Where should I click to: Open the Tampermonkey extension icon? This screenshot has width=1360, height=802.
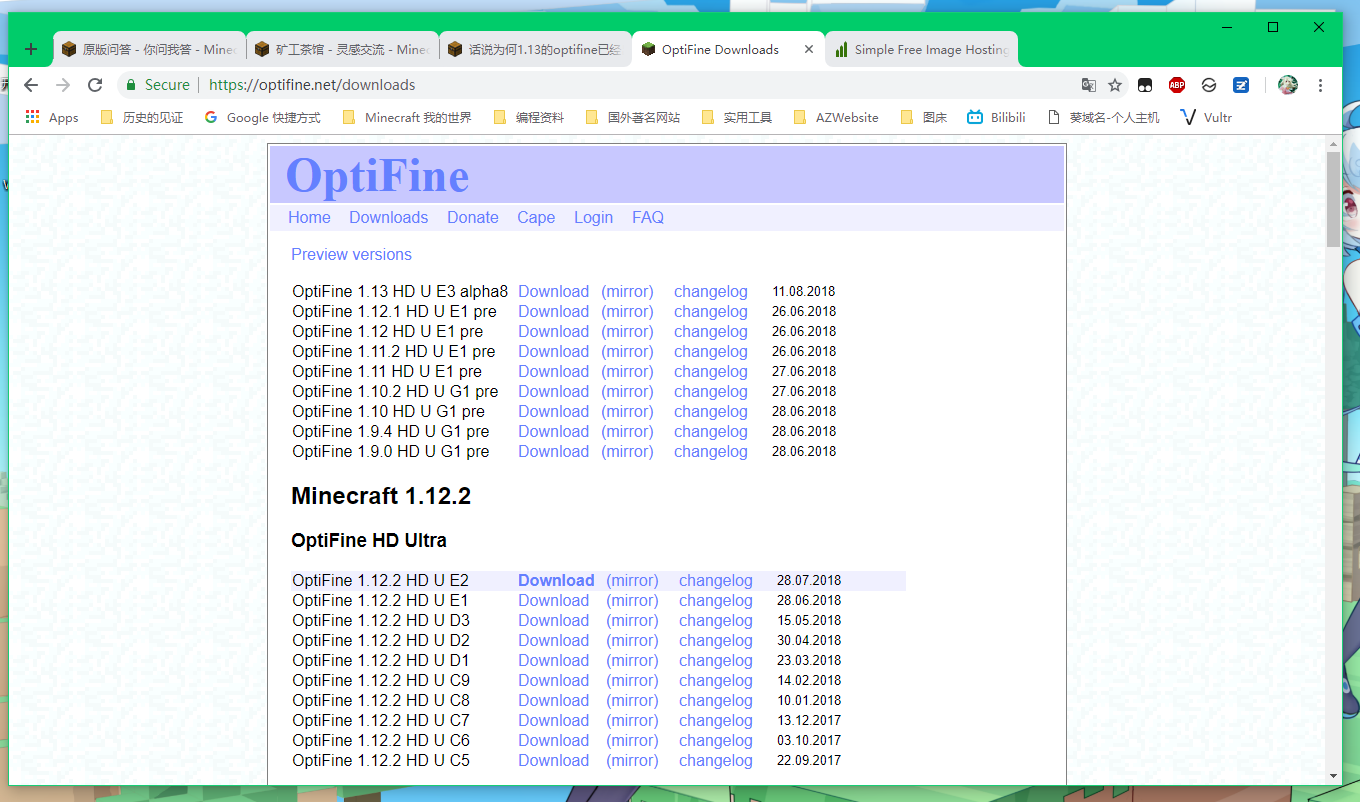pyautogui.click(x=1146, y=85)
